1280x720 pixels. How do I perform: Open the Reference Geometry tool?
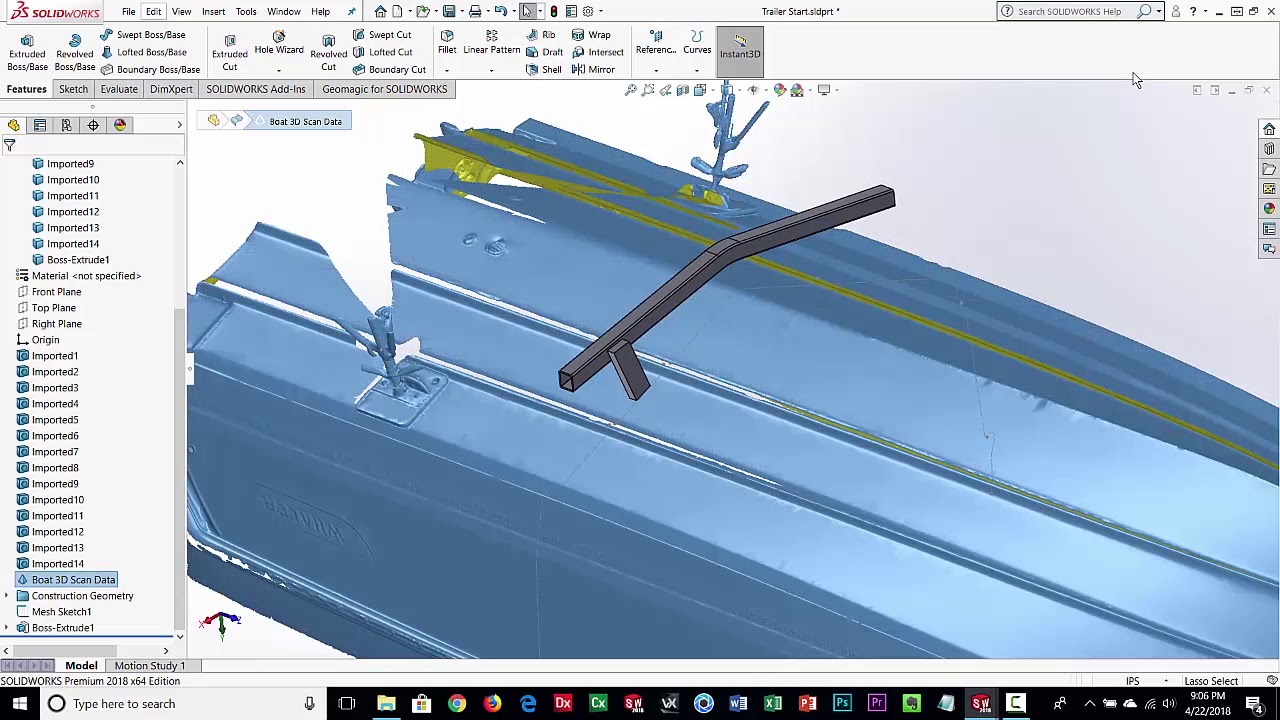[656, 43]
